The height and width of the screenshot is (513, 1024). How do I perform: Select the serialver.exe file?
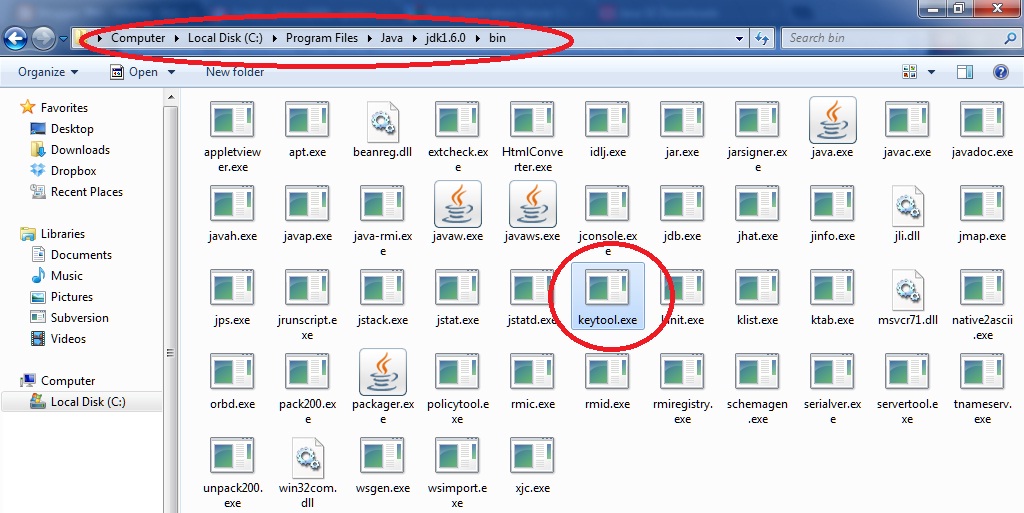[833, 388]
